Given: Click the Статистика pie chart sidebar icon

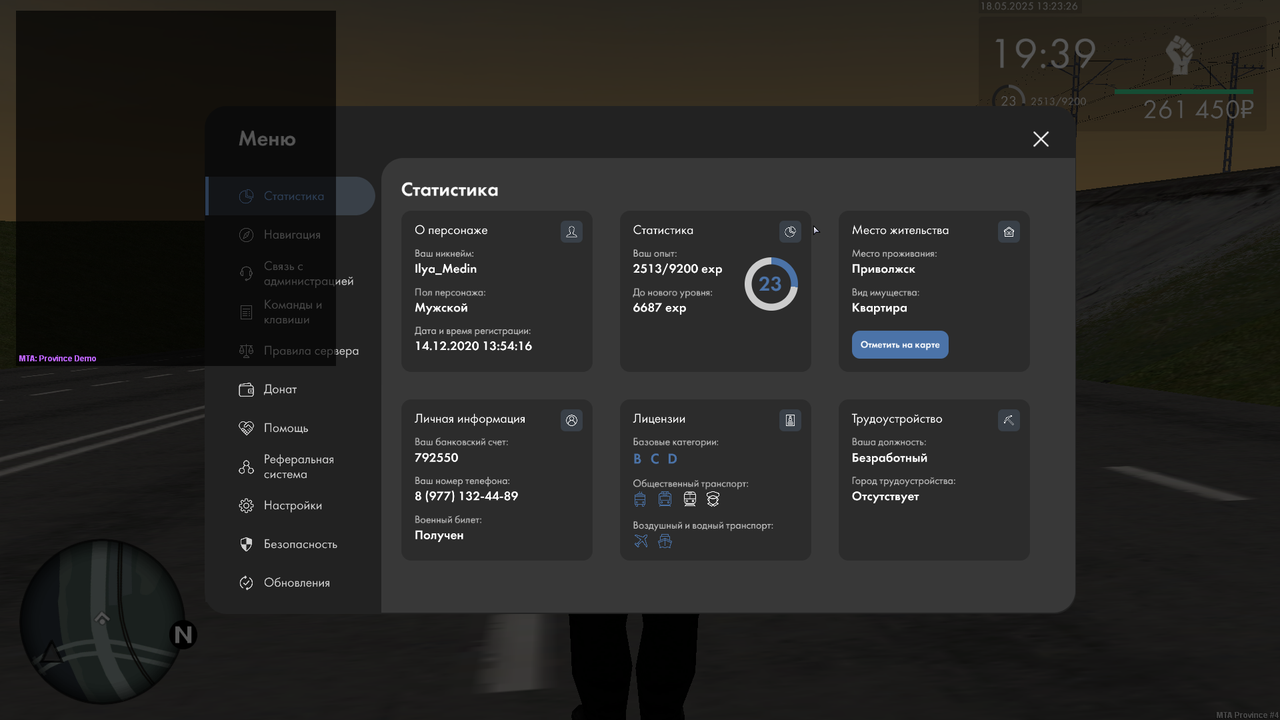Looking at the screenshot, I should pyautogui.click(x=246, y=196).
